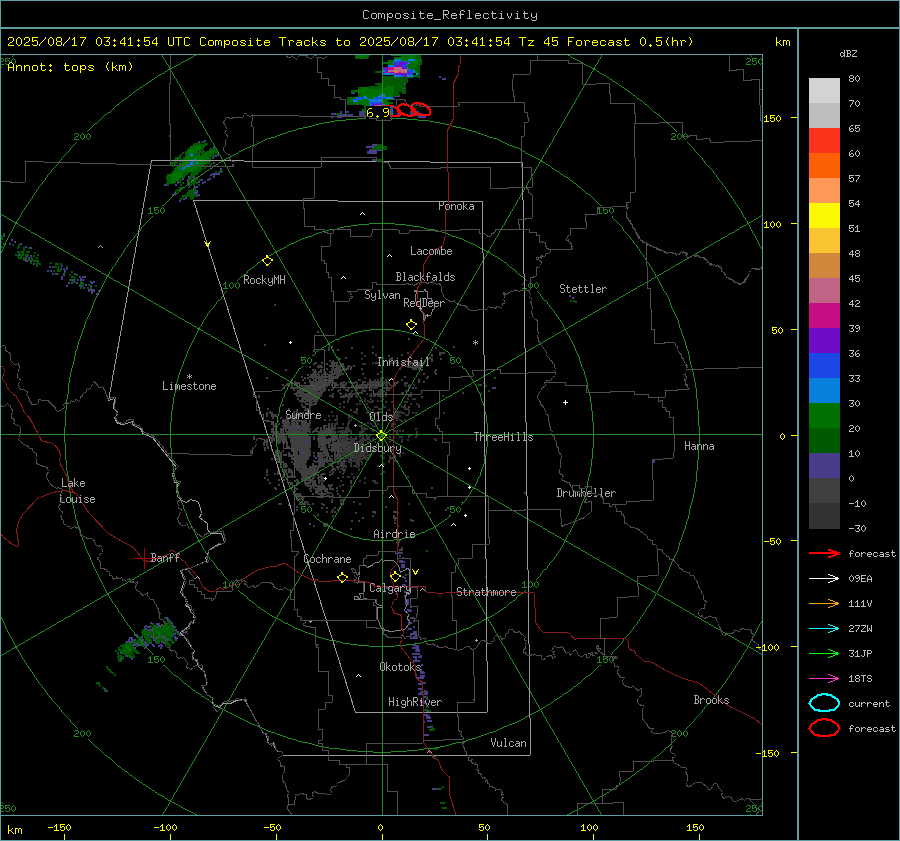Click the white 09EA arrow in legend

[x=824, y=579]
